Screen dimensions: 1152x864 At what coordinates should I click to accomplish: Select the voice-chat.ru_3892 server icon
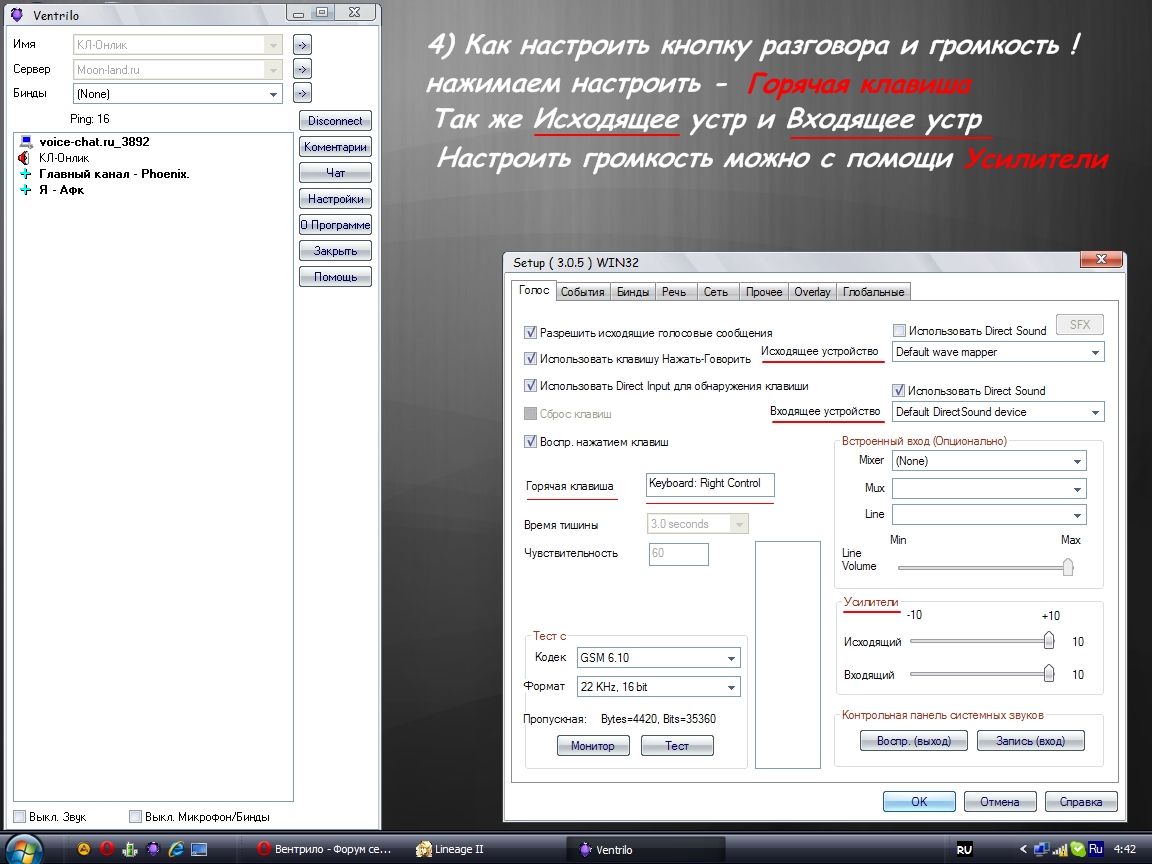pyautogui.click(x=26, y=142)
